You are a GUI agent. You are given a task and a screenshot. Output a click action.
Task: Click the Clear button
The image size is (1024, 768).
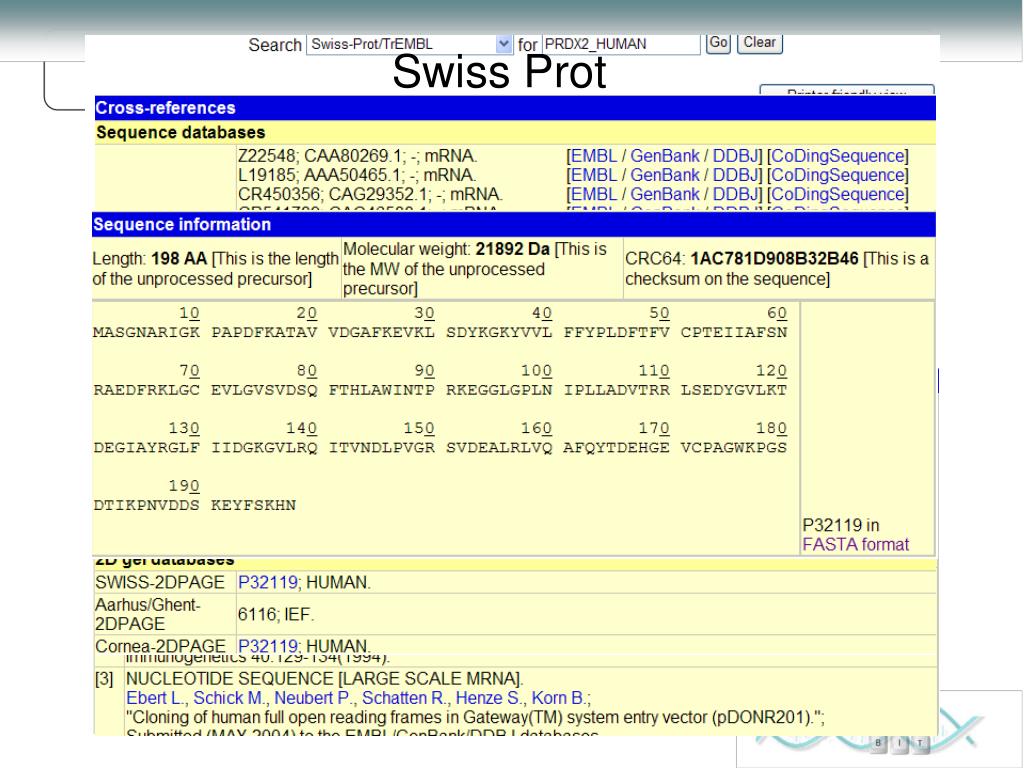pos(760,43)
